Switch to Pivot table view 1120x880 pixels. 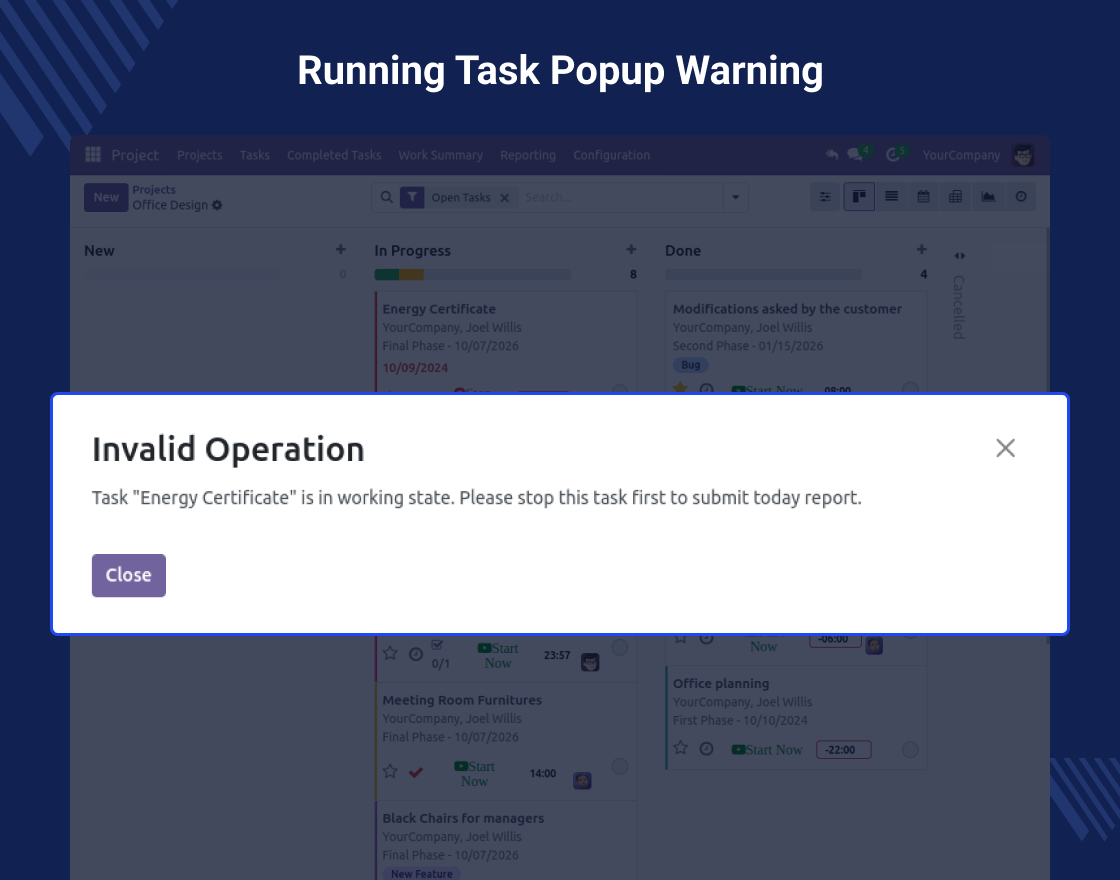(956, 196)
